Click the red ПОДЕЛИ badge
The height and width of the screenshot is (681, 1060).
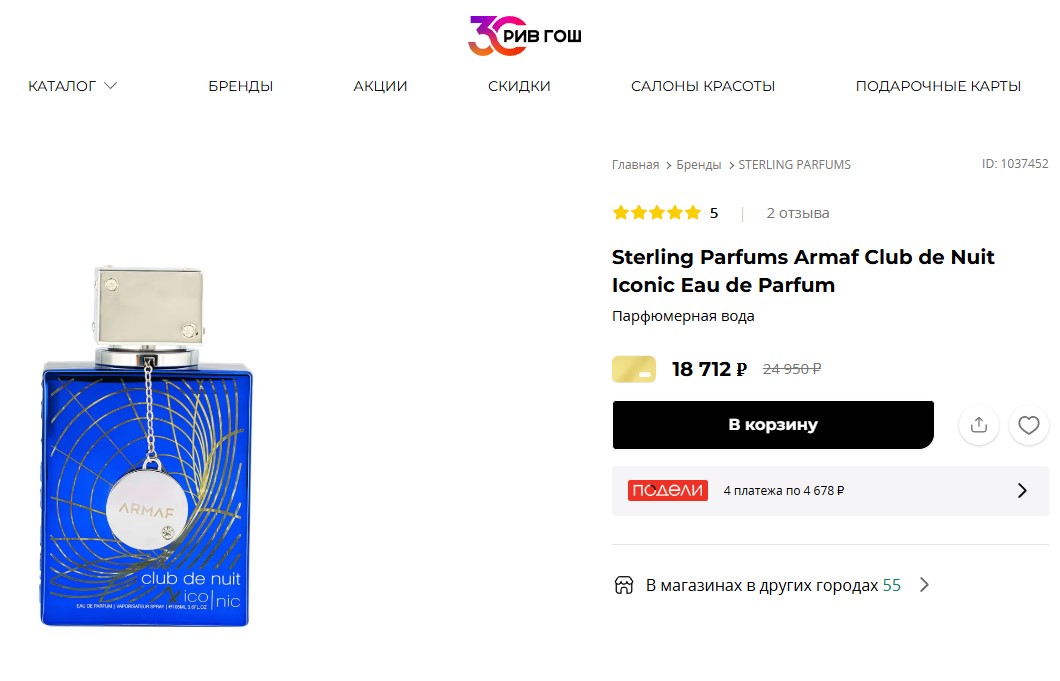tap(667, 490)
